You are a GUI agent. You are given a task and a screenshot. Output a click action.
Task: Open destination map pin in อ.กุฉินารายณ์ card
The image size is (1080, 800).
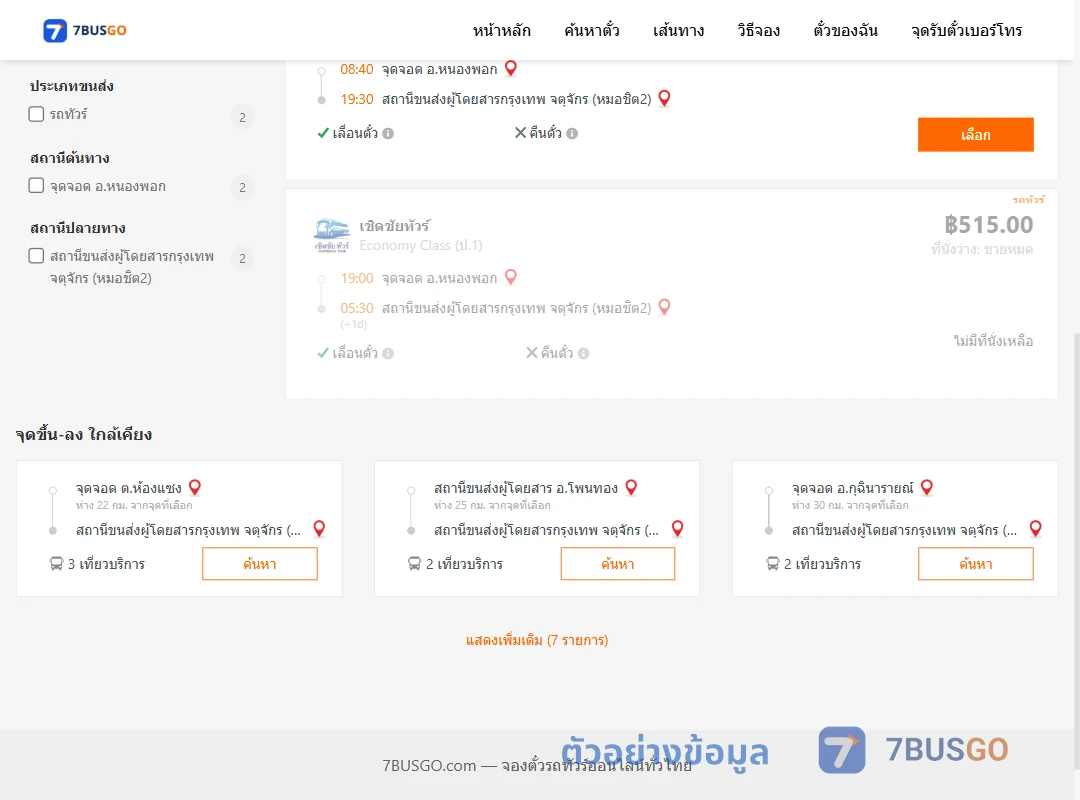(x=1035, y=529)
